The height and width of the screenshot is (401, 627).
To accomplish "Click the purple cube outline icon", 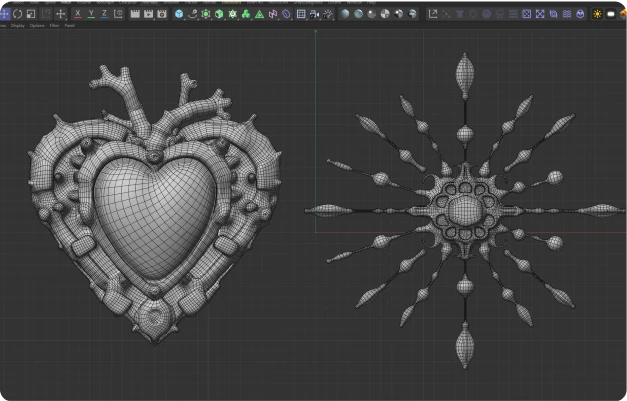I will [x=580, y=14].
